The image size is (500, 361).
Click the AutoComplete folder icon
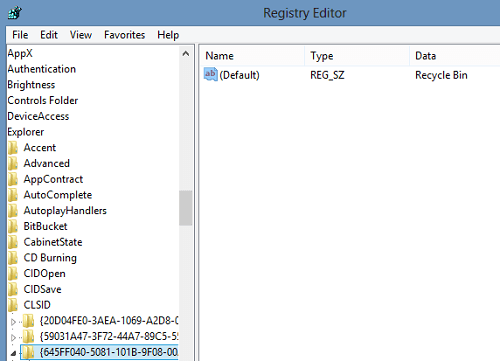click(13, 195)
